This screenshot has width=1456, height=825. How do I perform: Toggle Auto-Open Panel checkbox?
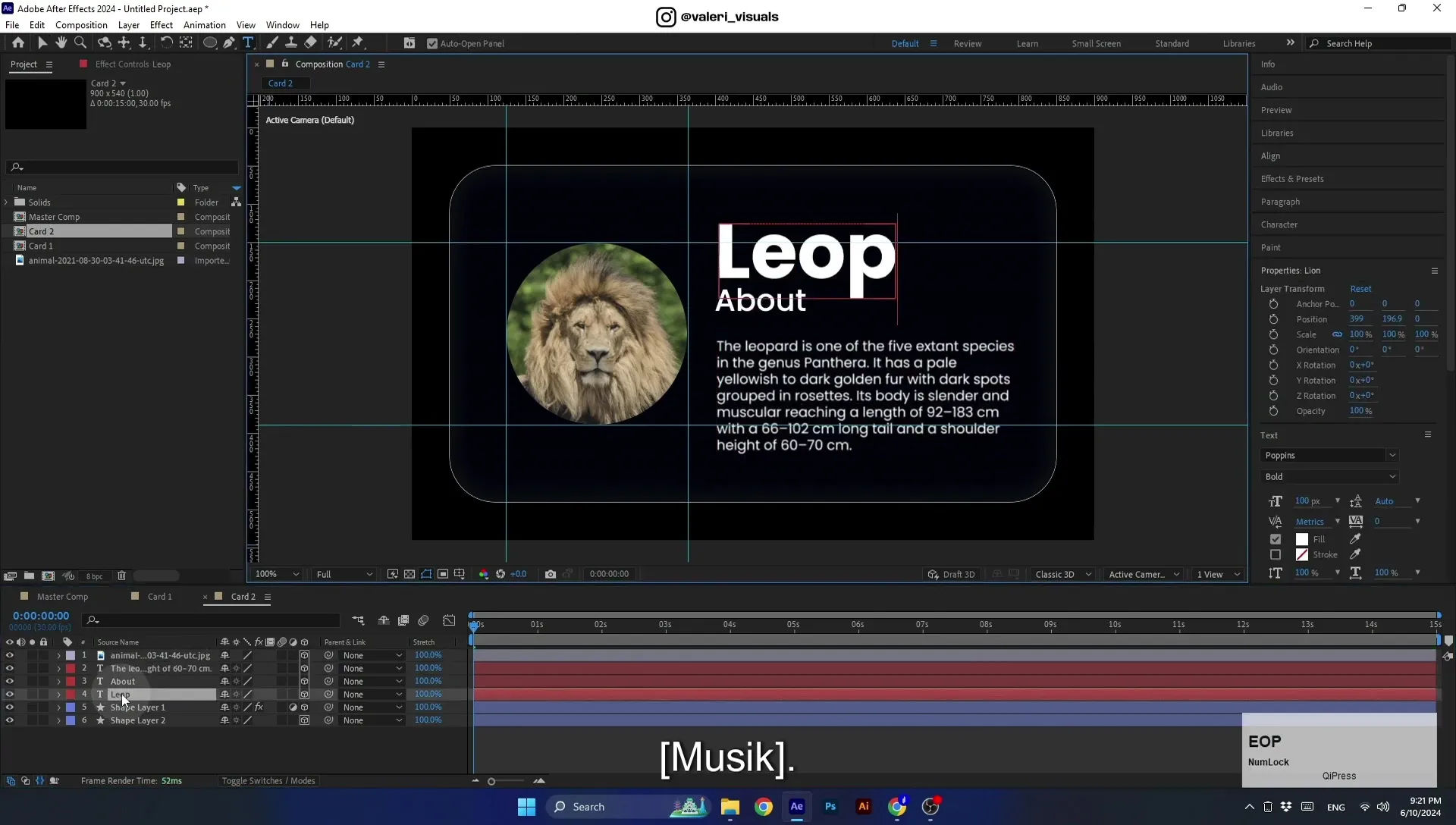432,44
